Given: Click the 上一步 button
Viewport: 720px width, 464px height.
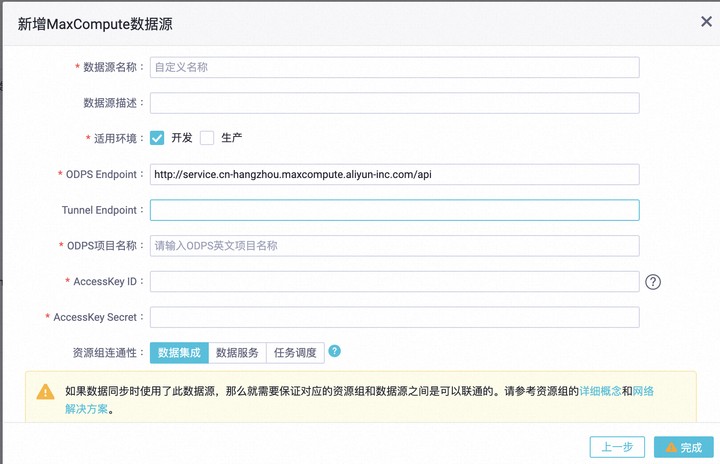Looking at the screenshot, I should click(617, 447).
